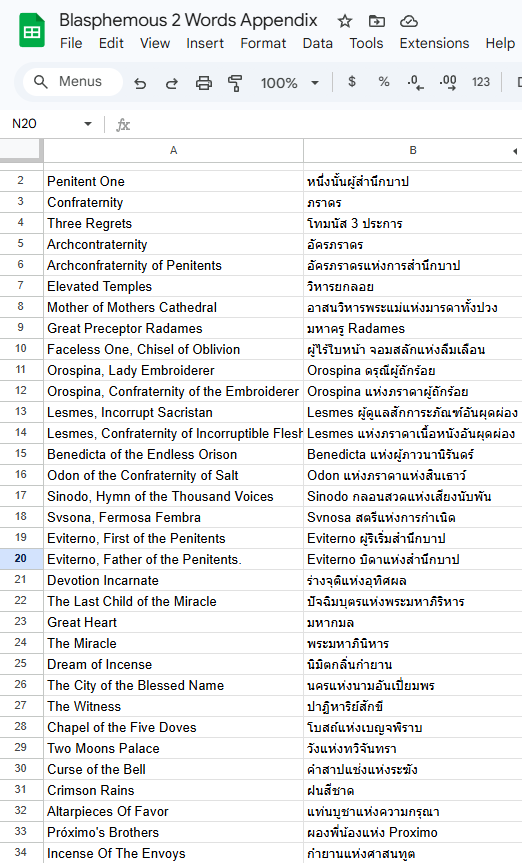The width and height of the screenshot is (522, 863).
Task: Decrease decimal places
Action: tap(415, 83)
